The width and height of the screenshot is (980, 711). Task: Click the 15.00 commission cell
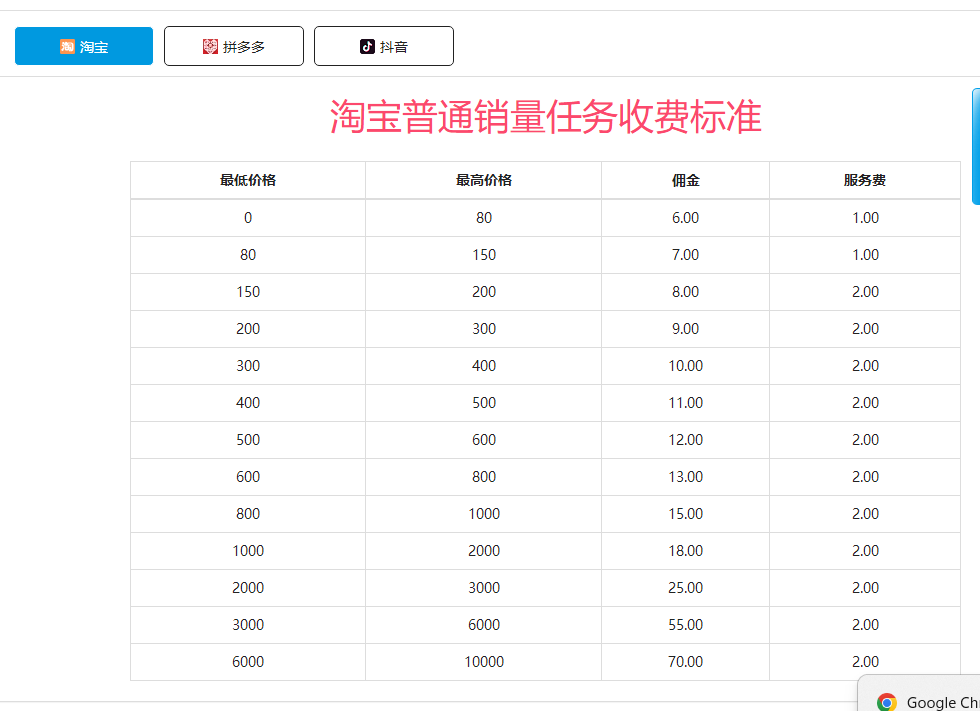coord(686,514)
